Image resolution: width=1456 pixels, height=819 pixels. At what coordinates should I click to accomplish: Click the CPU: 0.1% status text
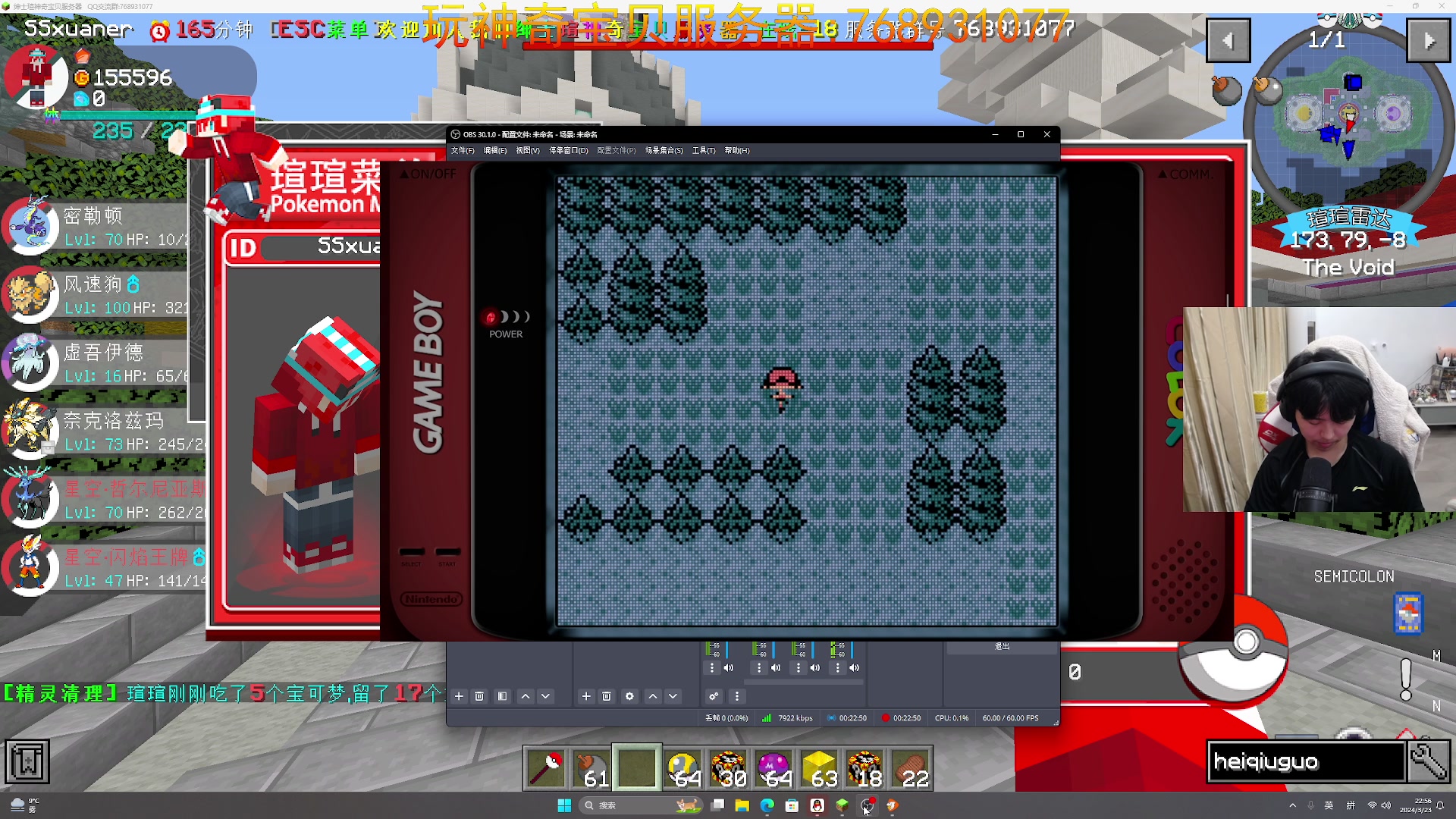point(952,718)
